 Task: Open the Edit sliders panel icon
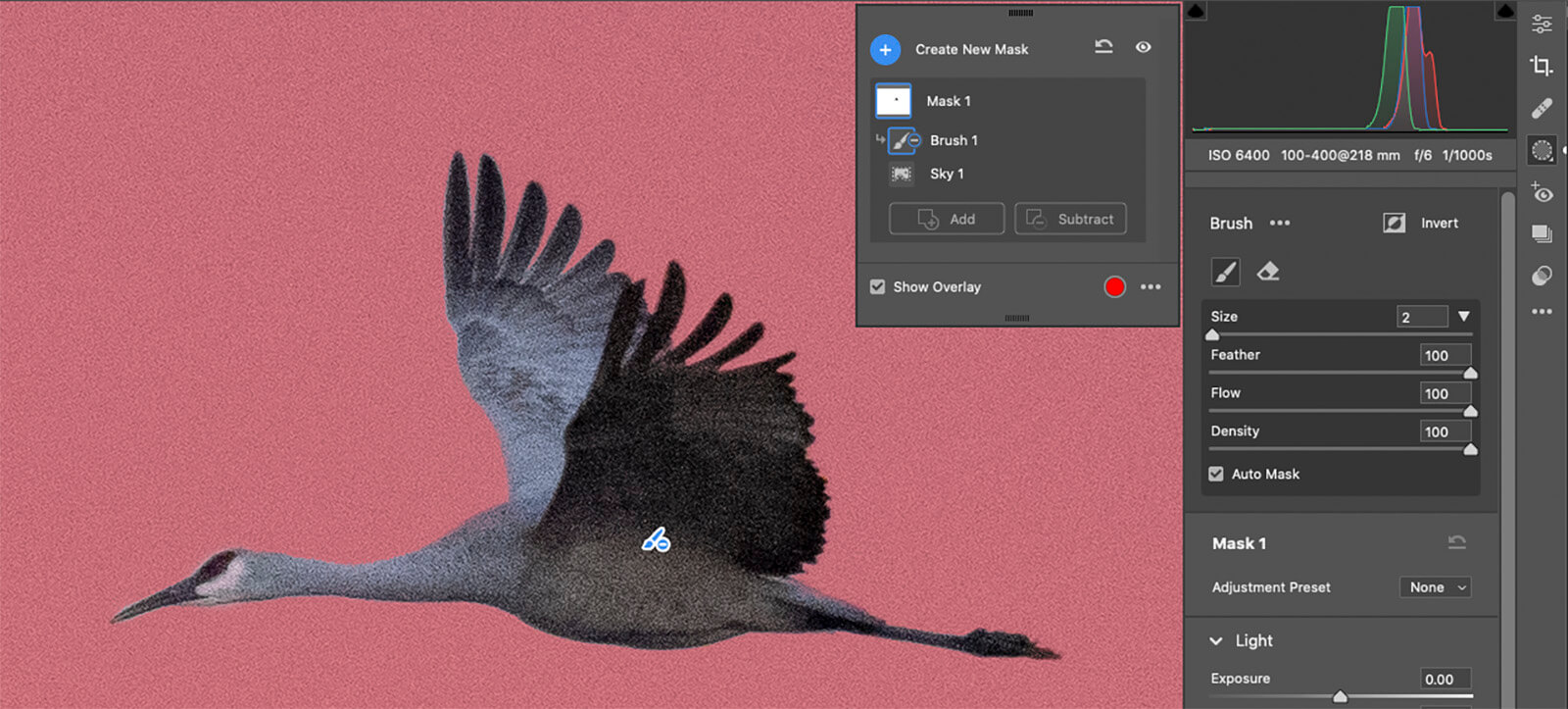point(1542,24)
